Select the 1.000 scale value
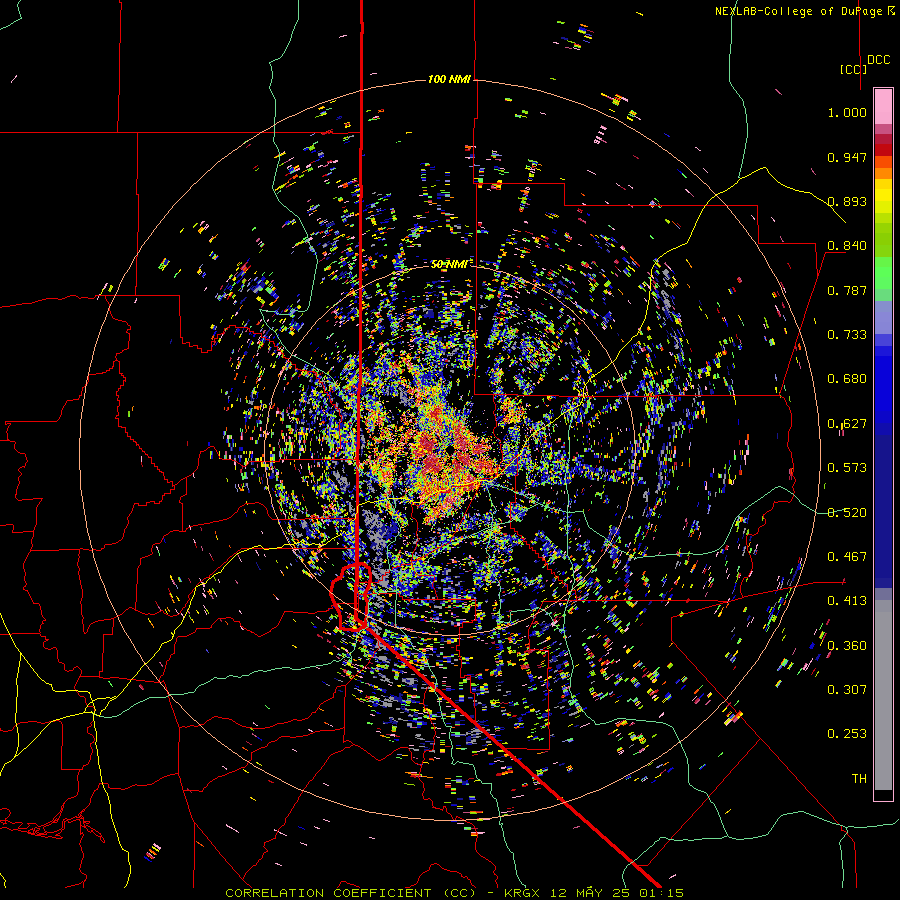 (x=847, y=112)
